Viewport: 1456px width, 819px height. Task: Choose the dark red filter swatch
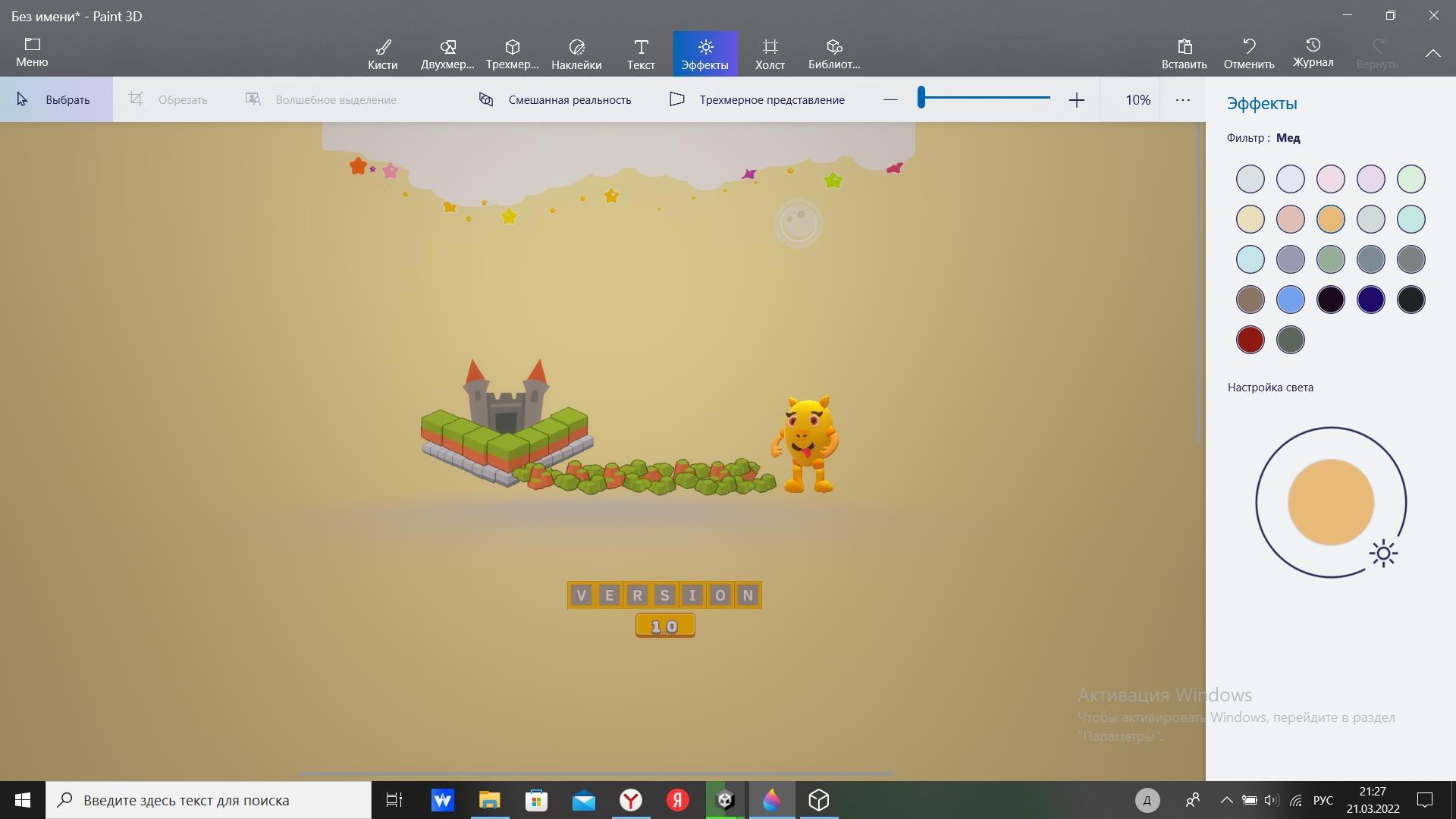coord(1250,340)
